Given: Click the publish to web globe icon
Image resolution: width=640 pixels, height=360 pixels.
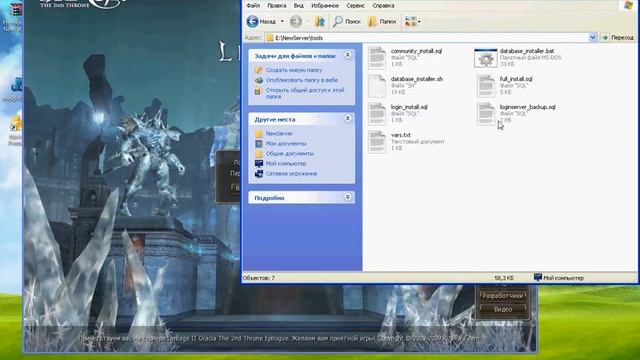Looking at the screenshot, I should pos(259,80).
